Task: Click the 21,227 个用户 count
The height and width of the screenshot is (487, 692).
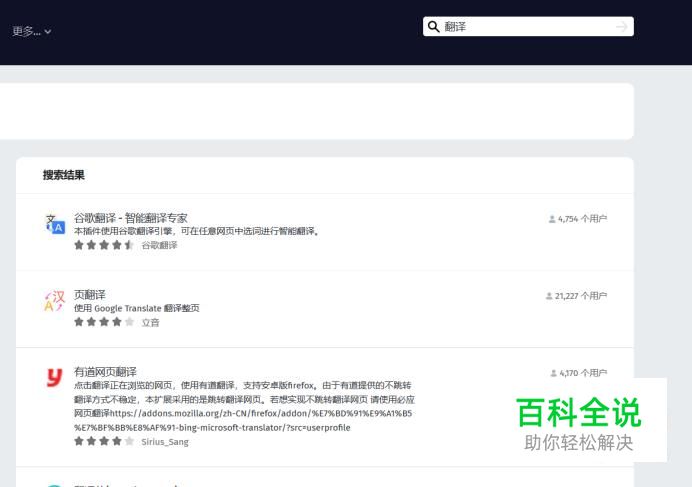Action: (576, 296)
